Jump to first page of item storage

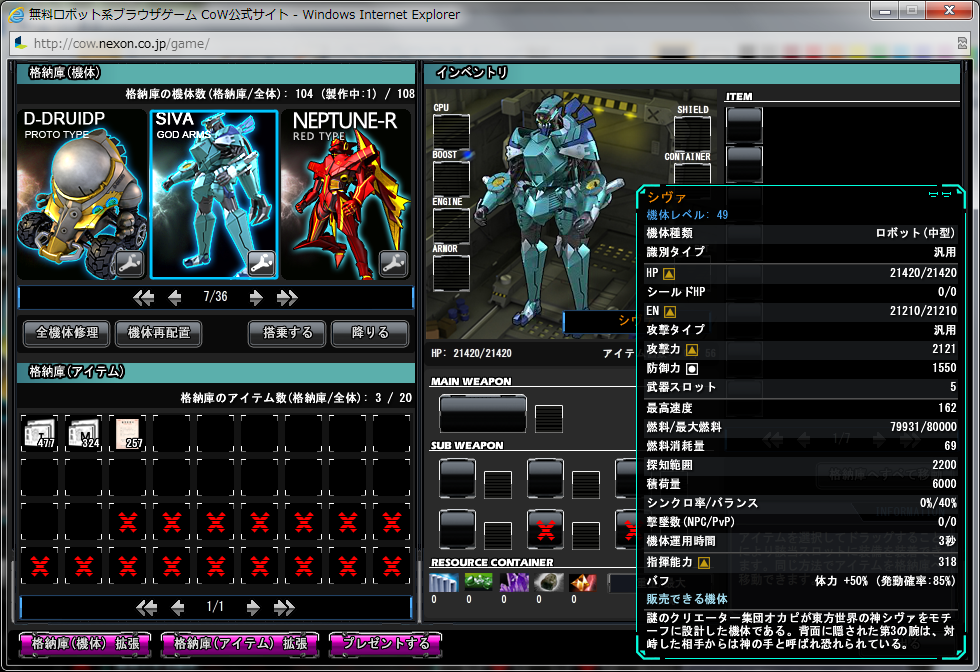[x=146, y=608]
